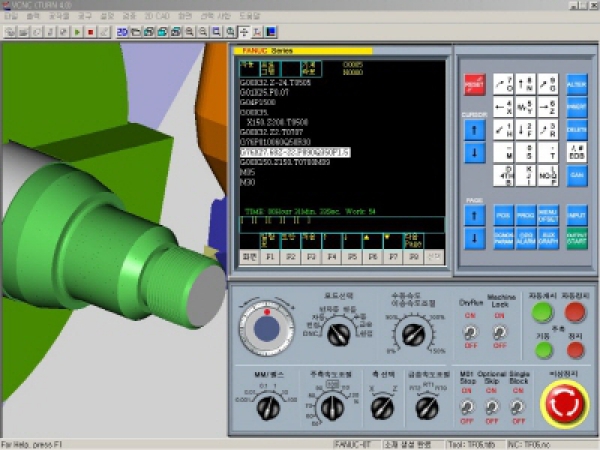600x450 pixels.
Task: Click the green play icon in toolbar
Action: (78, 32)
